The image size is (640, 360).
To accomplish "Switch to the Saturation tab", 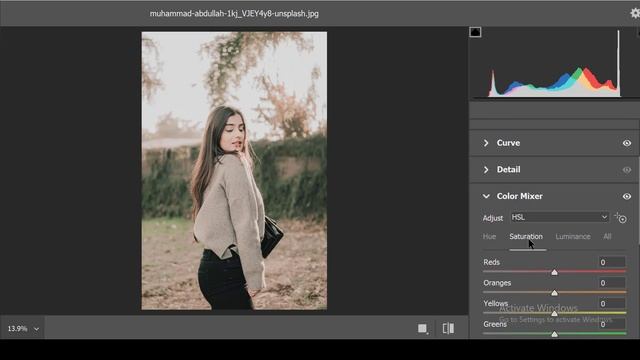I will click(x=526, y=236).
